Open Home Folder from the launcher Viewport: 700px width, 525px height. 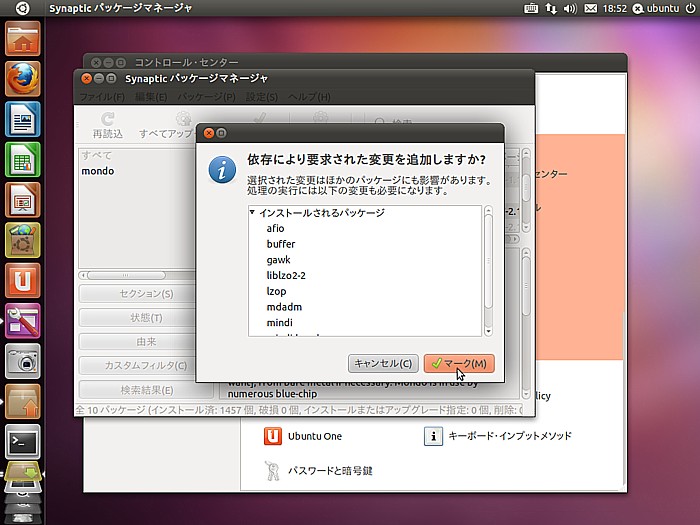click(x=23, y=39)
